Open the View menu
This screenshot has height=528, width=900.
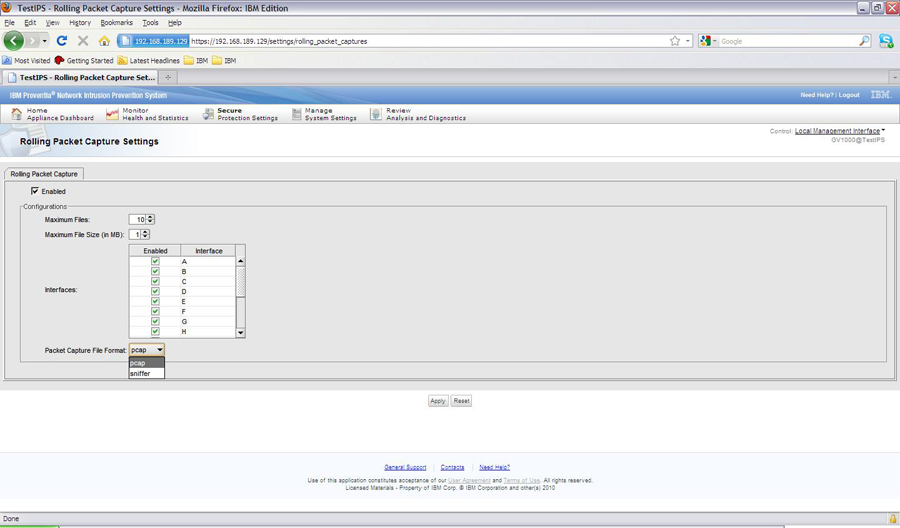click(52, 22)
